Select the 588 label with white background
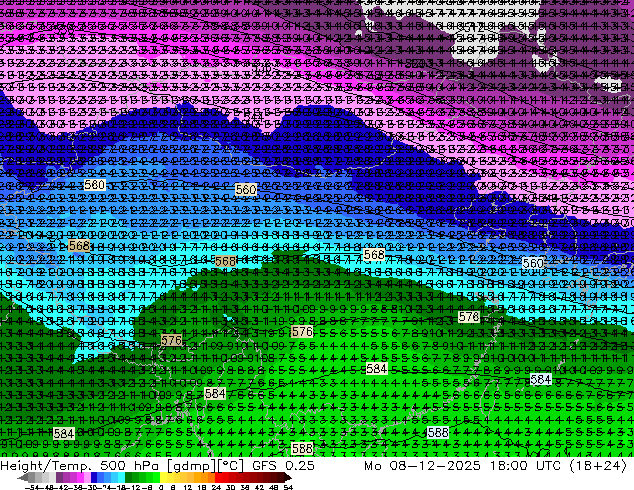 pyautogui.click(x=438, y=432)
